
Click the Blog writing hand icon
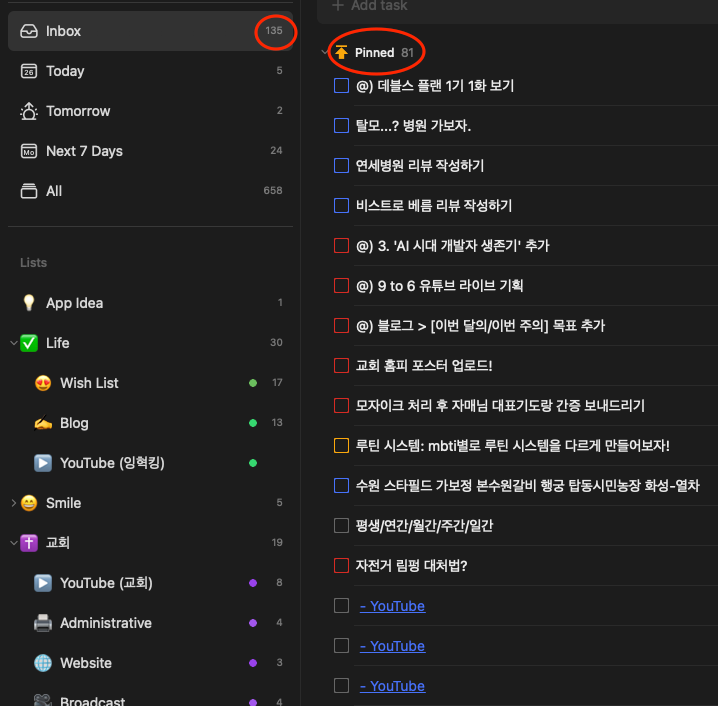coord(43,423)
